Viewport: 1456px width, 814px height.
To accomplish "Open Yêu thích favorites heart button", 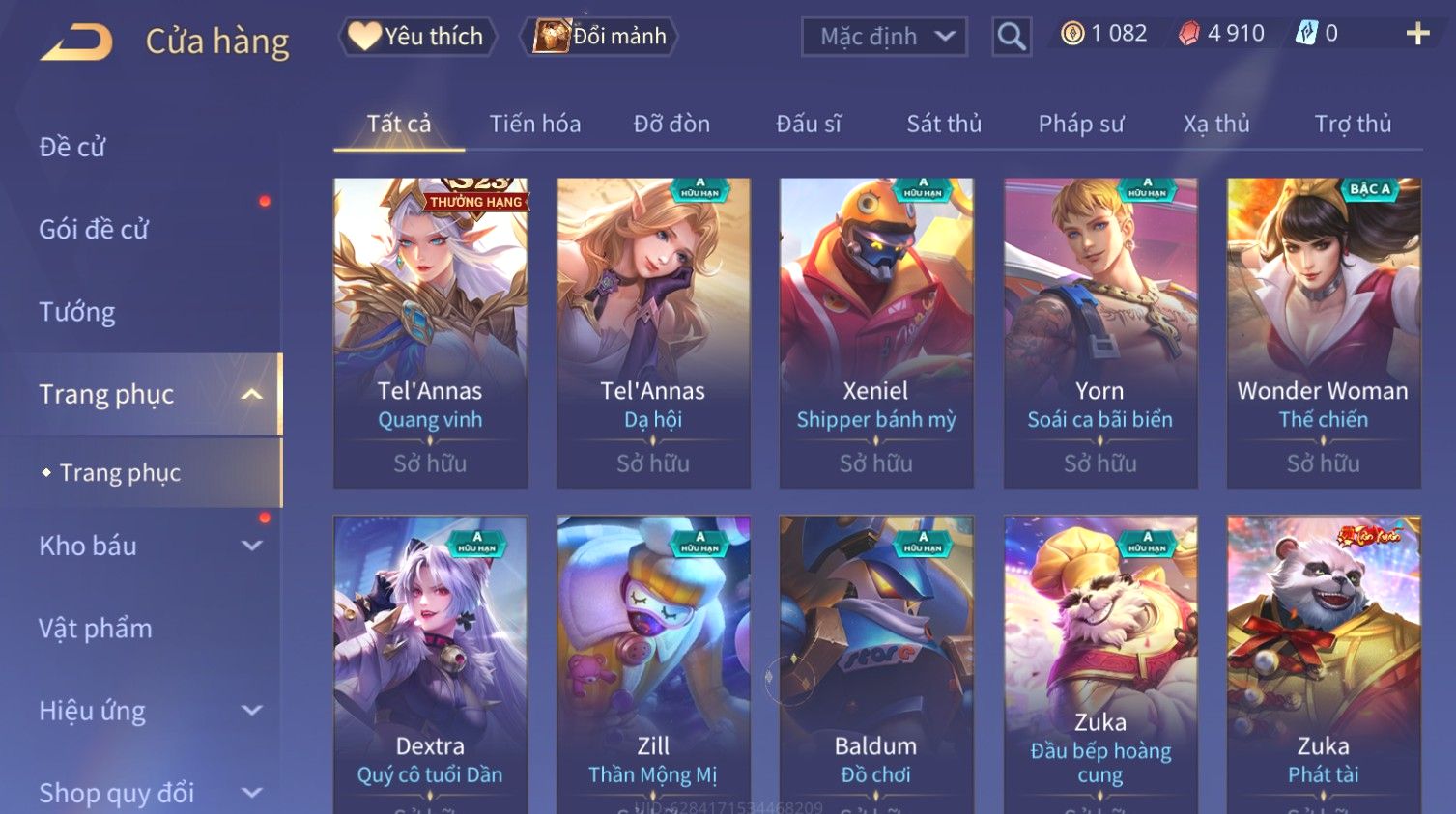I will tap(417, 37).
